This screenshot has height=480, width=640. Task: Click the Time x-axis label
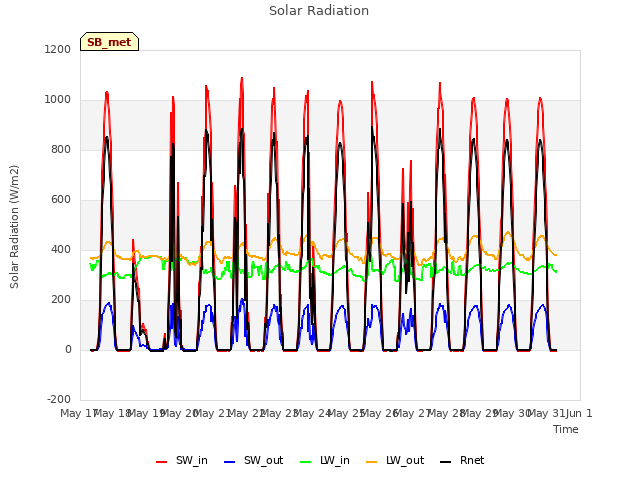pos(566,429)
